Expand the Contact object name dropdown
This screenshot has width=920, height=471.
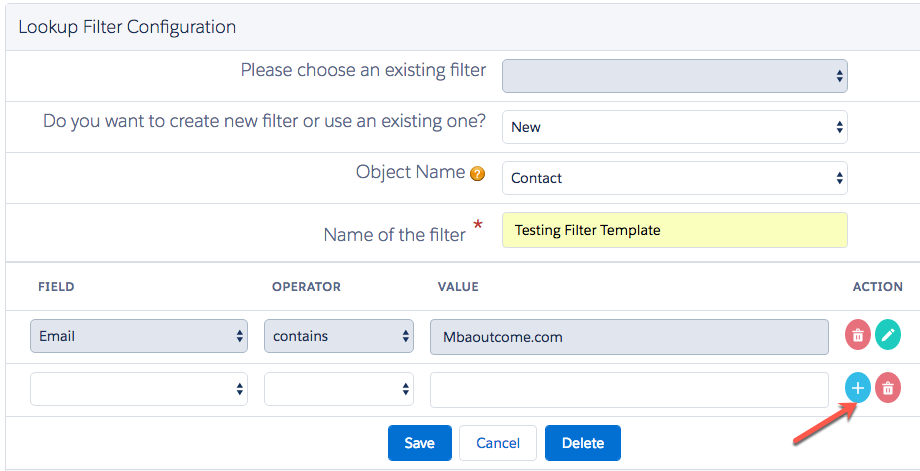click(x=674, y=178)
